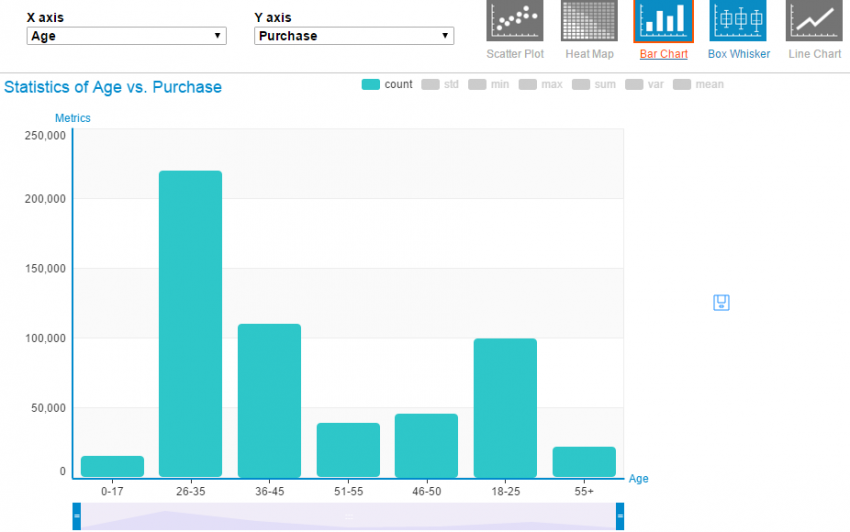The height and width of the screenshot is (532, 850).
Task: Enable the mean legend item
Action: 698,85
